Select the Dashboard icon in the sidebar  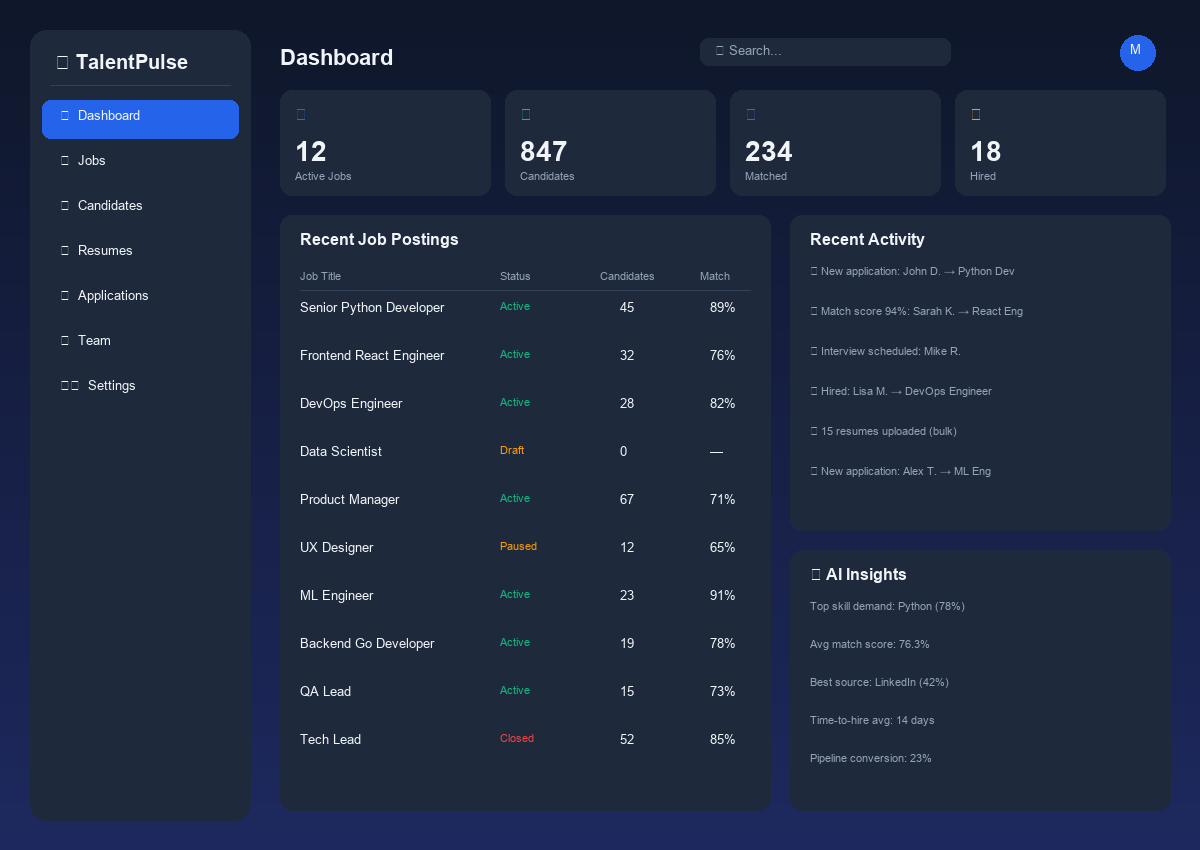click(x=64, y=115)
